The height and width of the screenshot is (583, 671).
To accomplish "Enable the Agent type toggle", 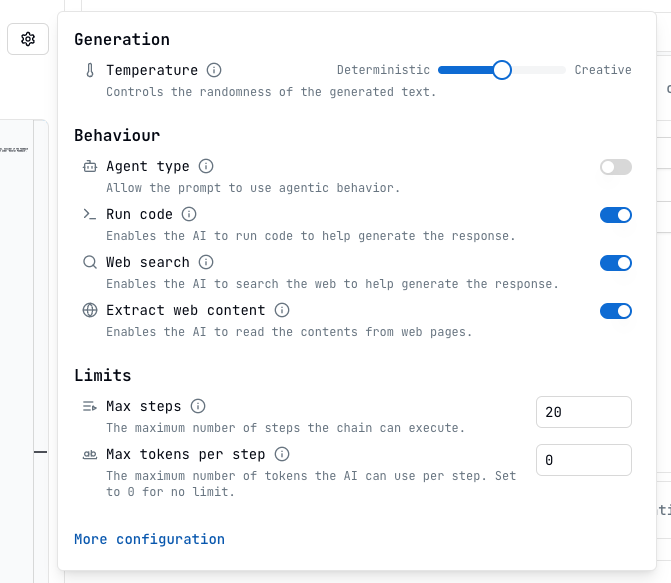I will 616,167.
